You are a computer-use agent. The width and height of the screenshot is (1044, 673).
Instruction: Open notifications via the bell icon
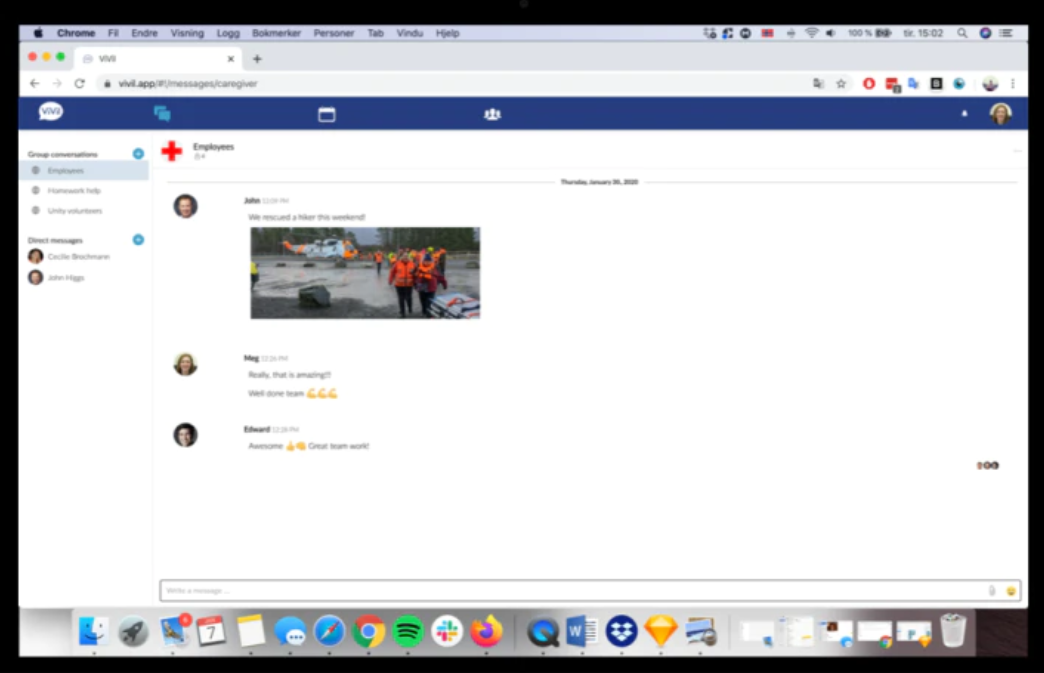coord(963,114)
